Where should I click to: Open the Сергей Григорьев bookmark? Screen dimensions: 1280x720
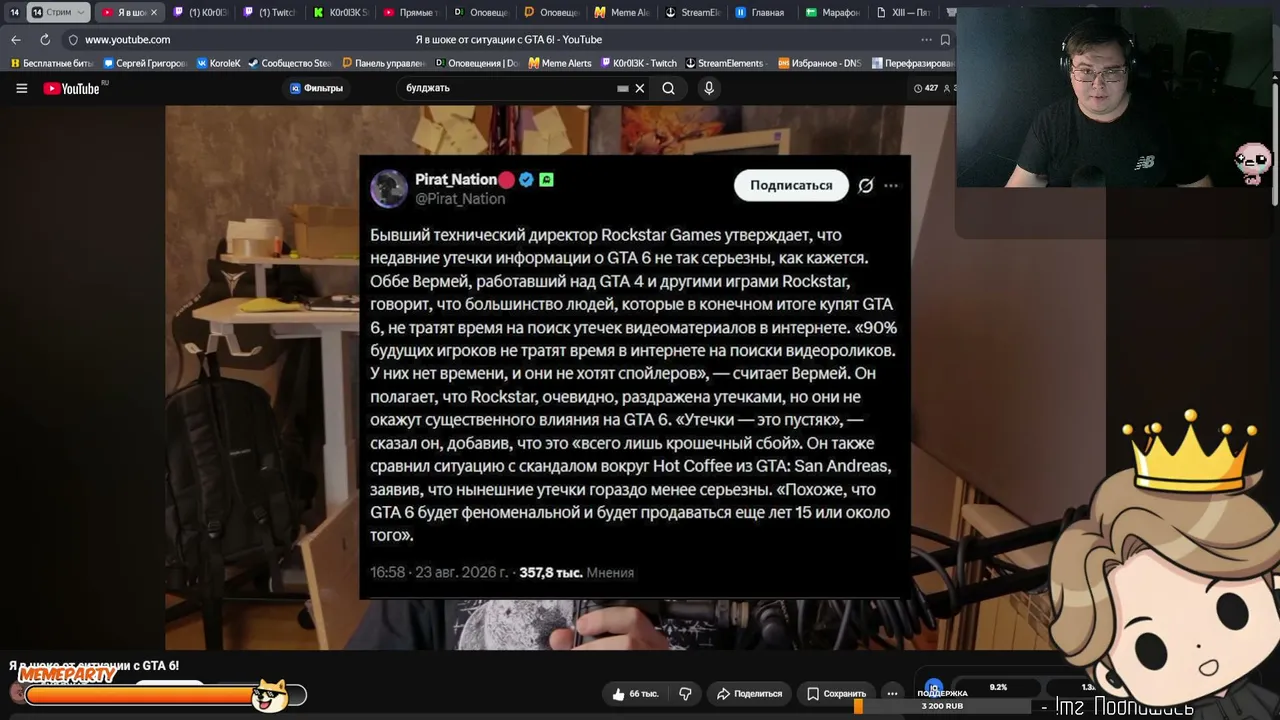pos(145,63)
